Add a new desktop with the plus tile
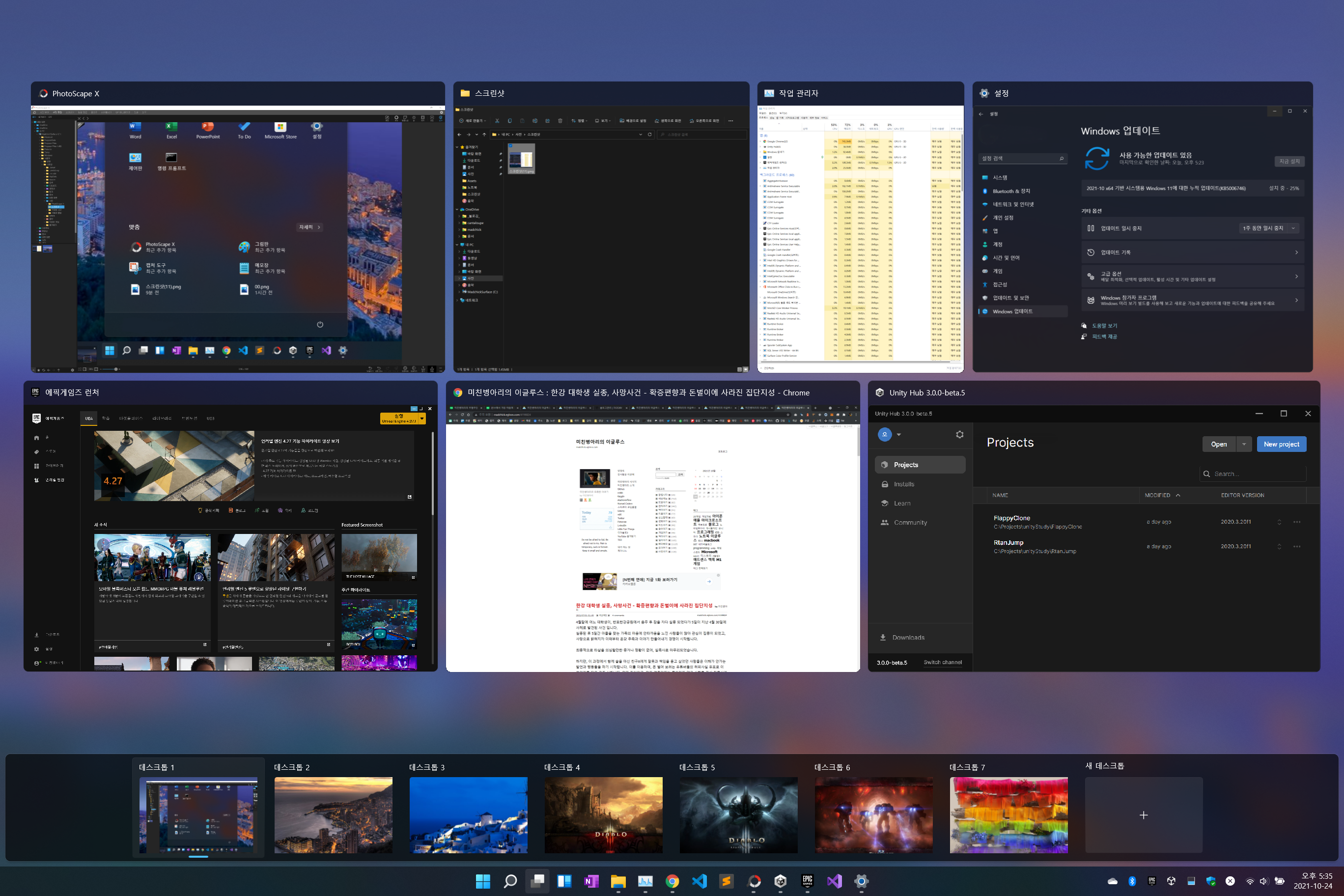Screen dimensions: 1344x896 click(1144, 815)
